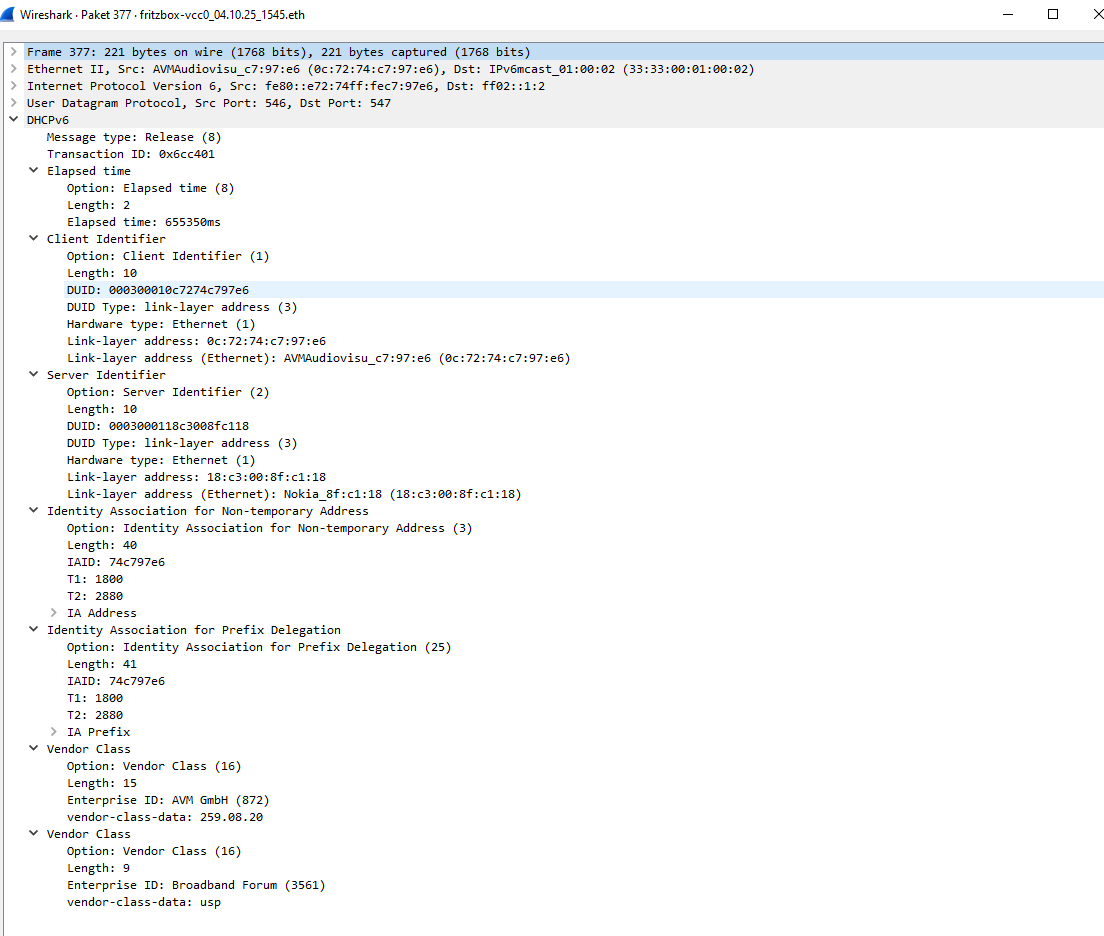This screenshot has height=936, width=1104.
Task: Select DUID: 0003000118c3008fc118
Action: 158,425
